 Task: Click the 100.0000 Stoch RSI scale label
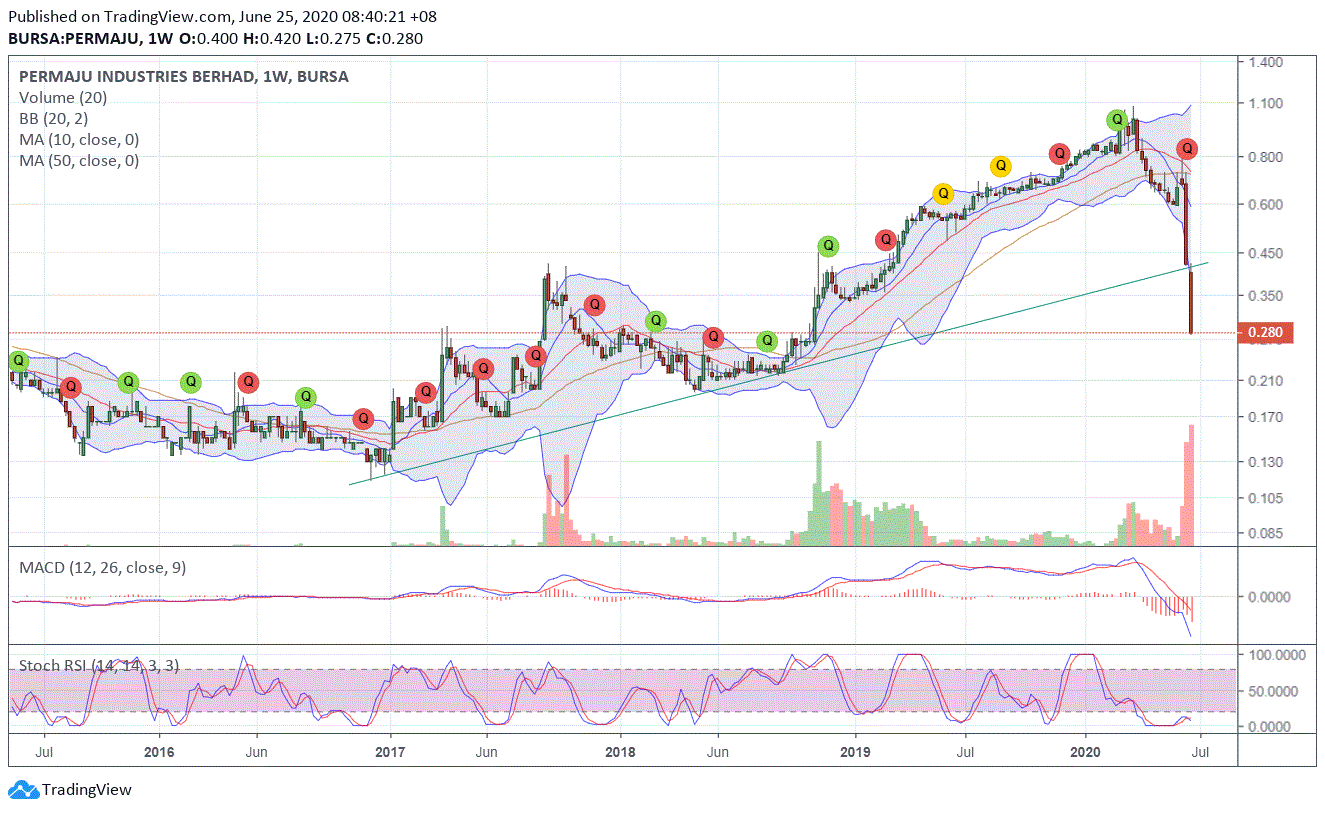click(1276, 655)
